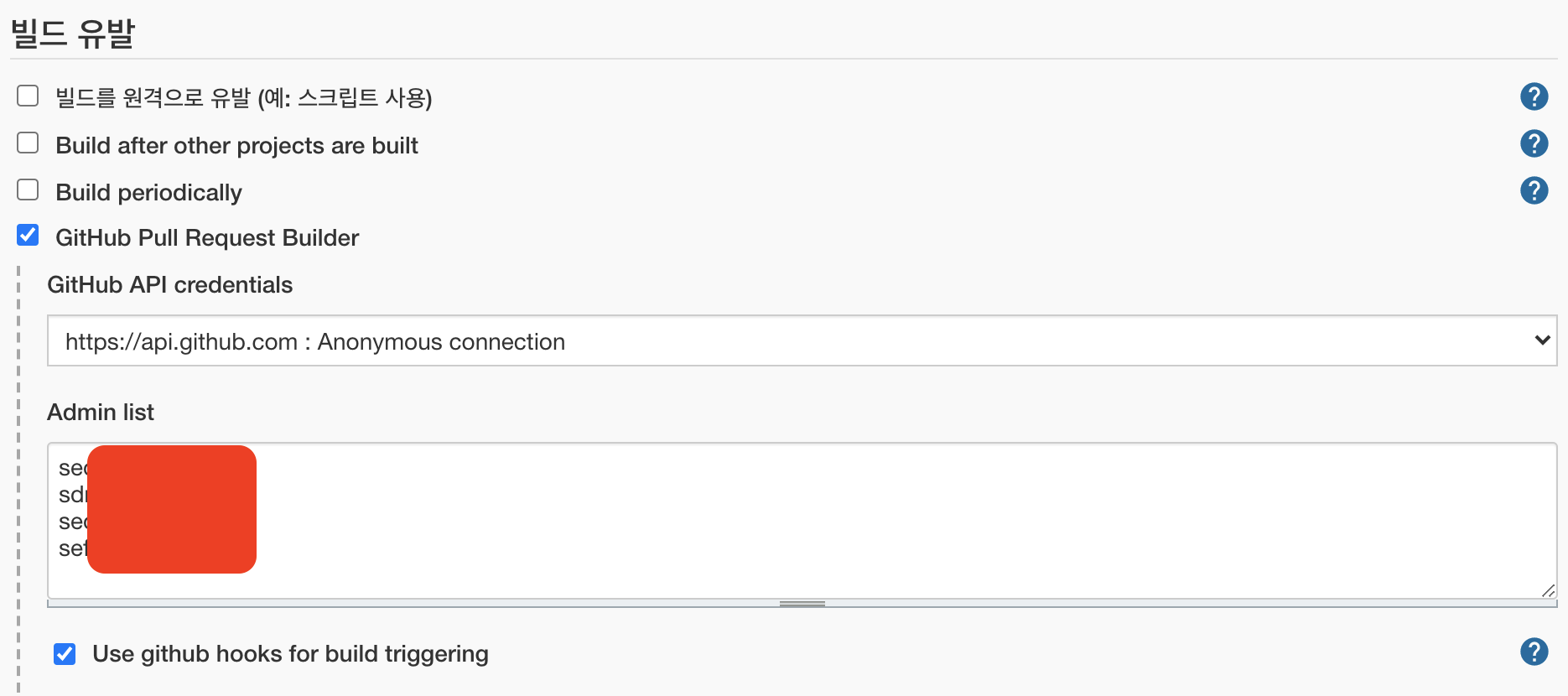1568x696 pixels.
Task: Click the "GitHub API credentials" label text
Action: tap(170, 285)
